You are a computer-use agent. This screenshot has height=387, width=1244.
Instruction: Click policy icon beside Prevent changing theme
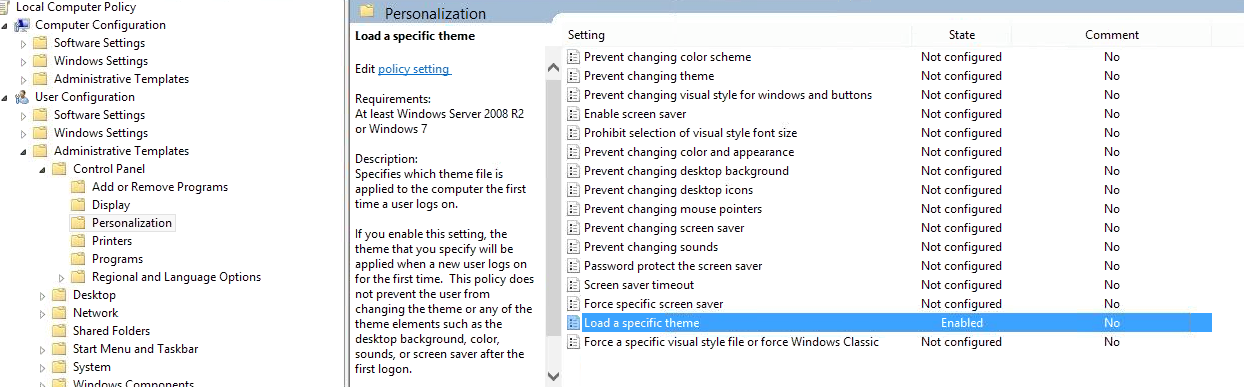click(573, 76)
